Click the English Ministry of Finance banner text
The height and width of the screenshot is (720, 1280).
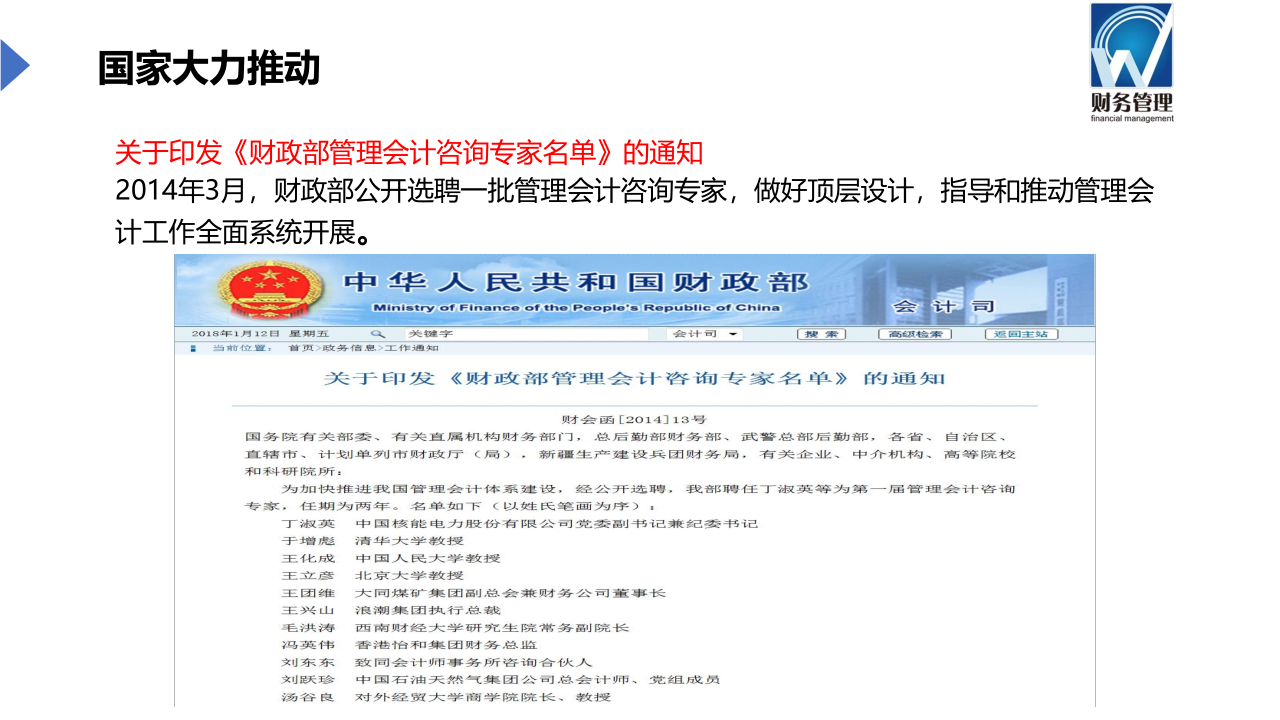coord(576,308)
